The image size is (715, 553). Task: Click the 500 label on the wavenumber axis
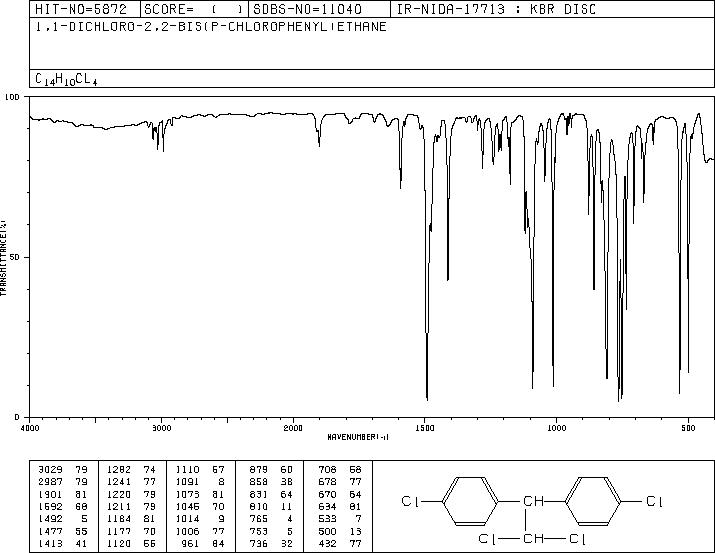pyautogui.click(x=688, y=428)
